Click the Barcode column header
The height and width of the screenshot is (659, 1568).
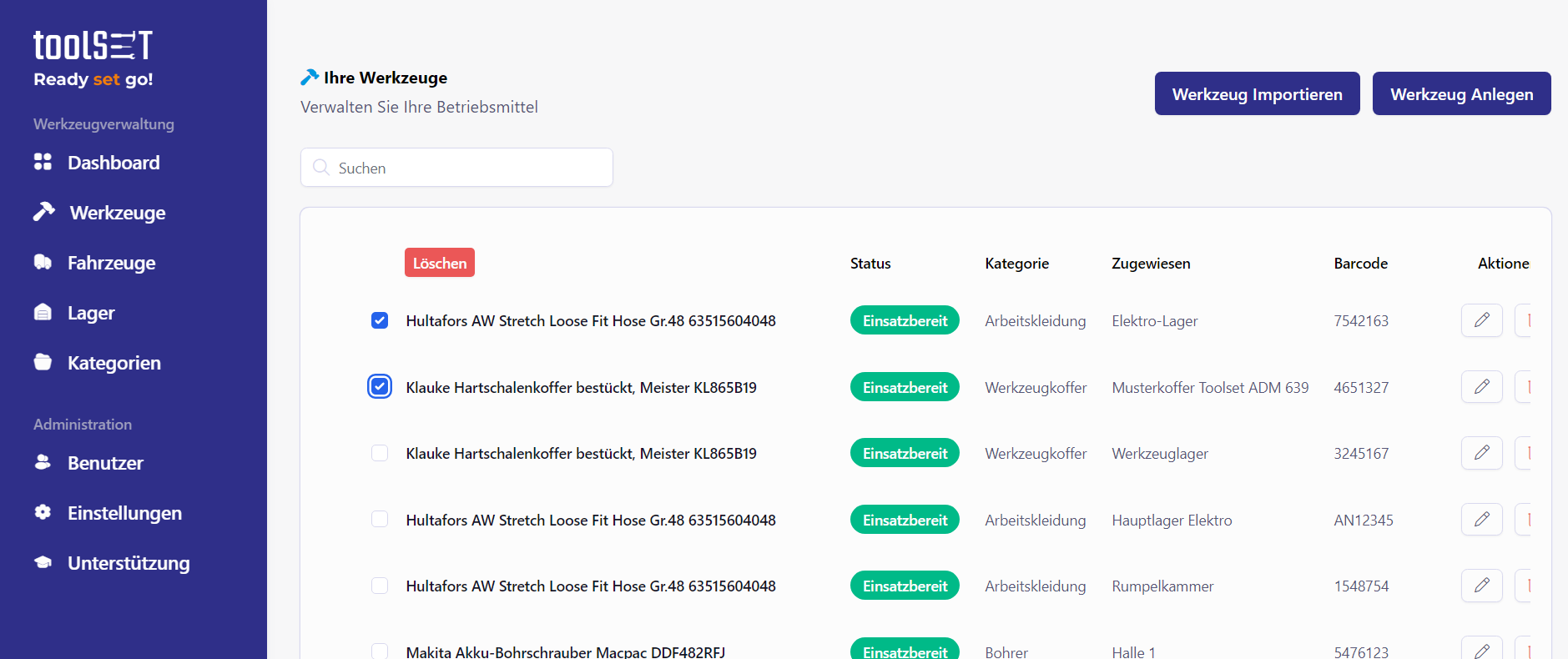(1360, 264)
